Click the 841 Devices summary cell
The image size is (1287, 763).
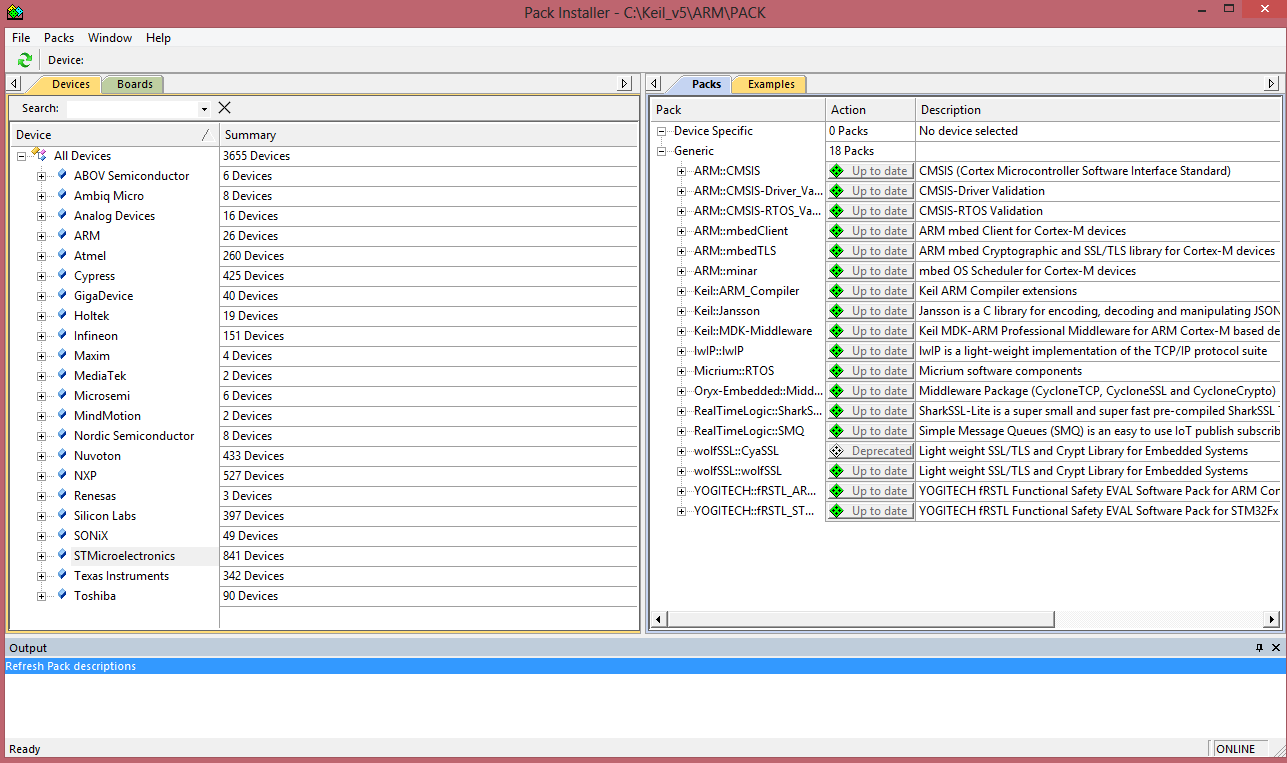tap(428, 556)
